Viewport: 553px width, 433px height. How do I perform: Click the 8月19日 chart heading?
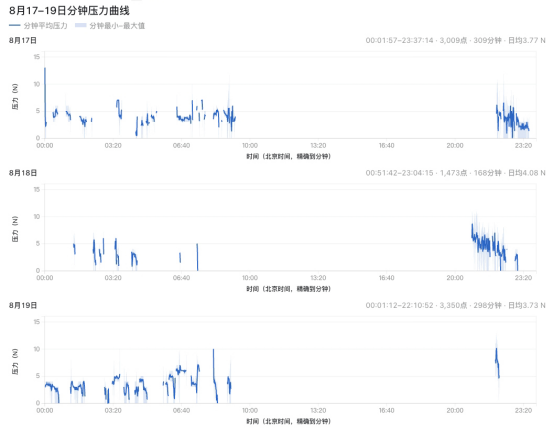click(23, 305)
